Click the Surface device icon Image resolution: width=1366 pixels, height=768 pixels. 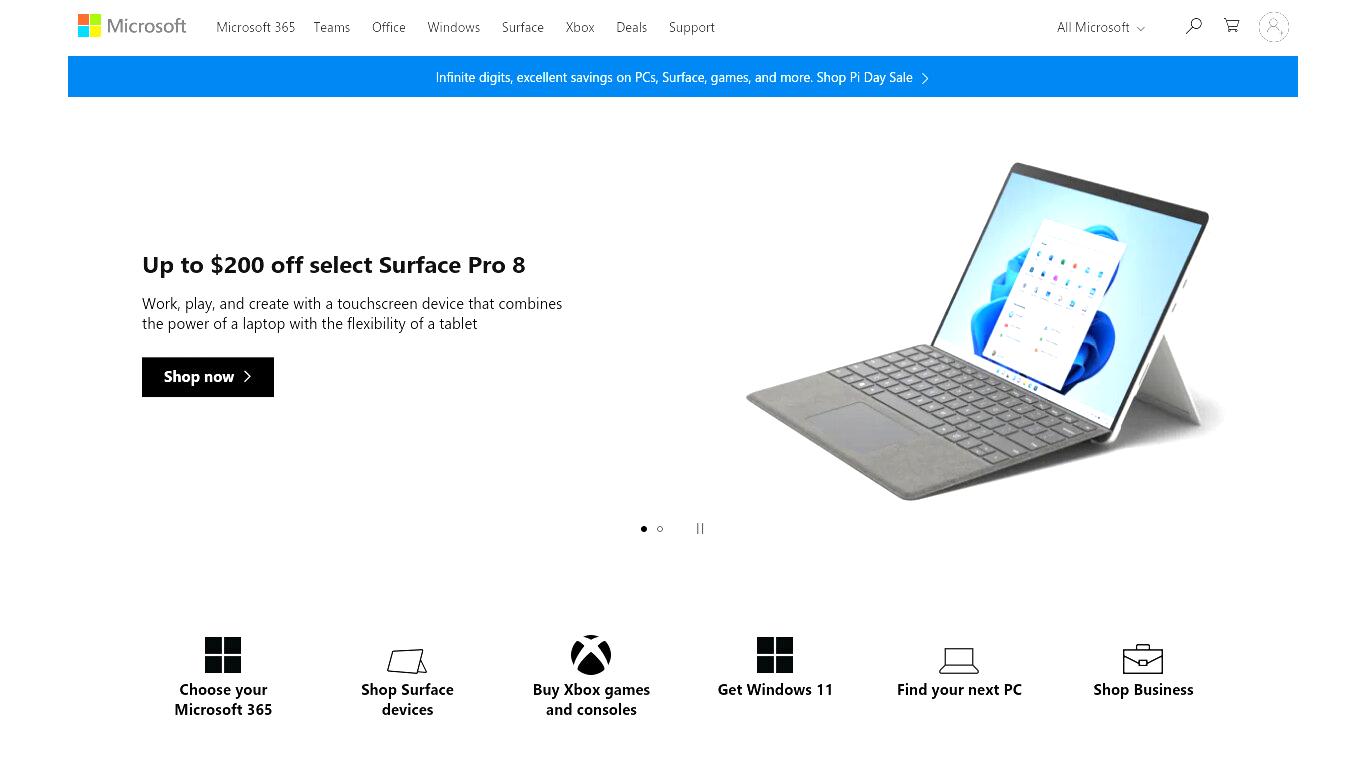point(407,661)
